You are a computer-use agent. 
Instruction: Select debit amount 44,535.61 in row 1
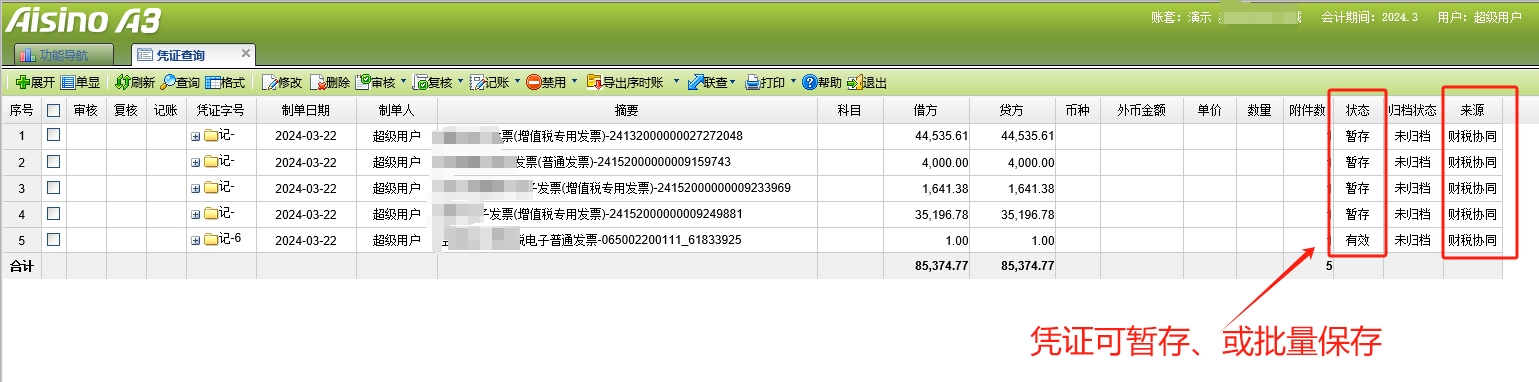coord(941,136)
